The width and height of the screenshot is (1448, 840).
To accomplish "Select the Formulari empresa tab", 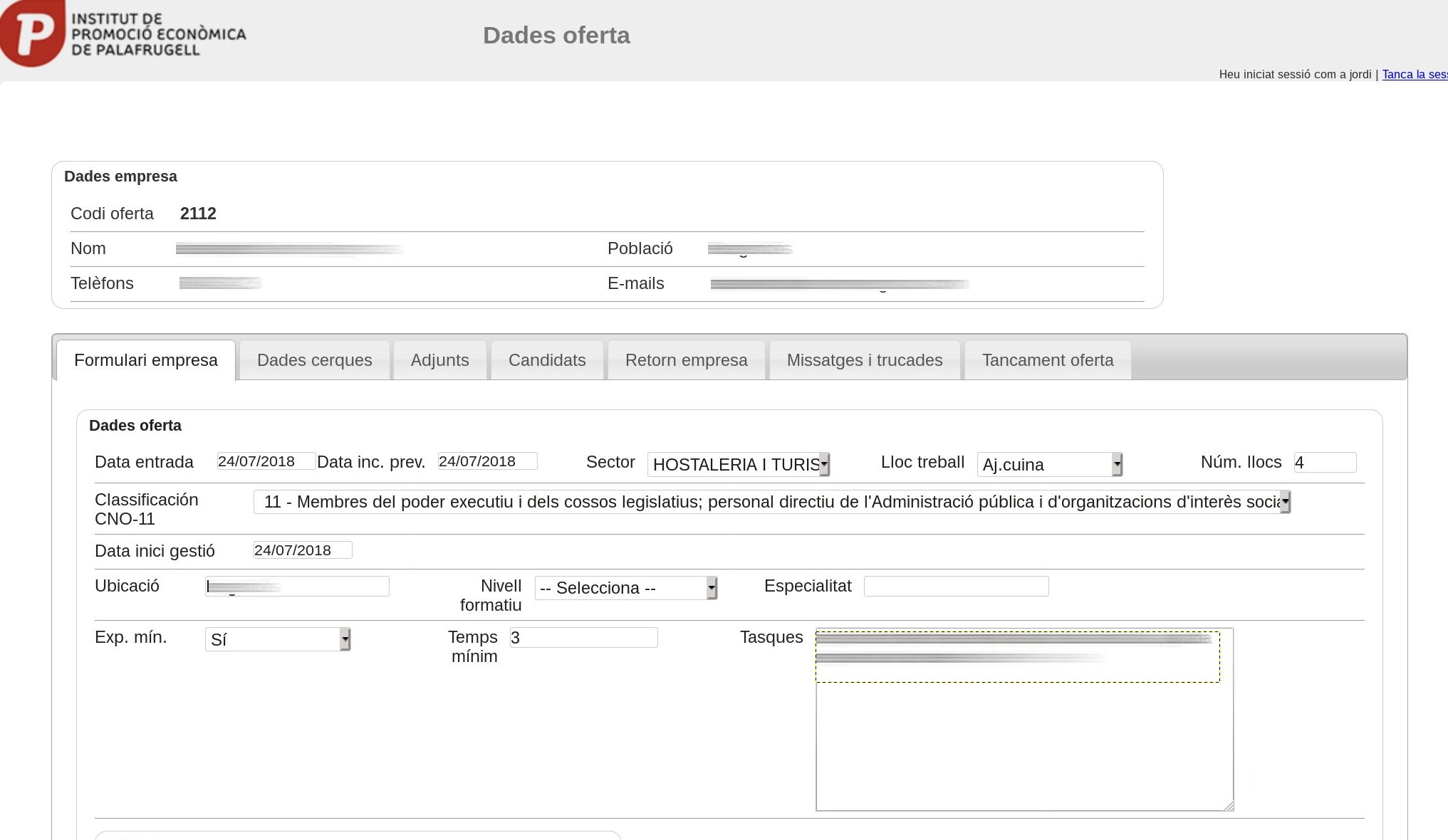I will [x=146, y=360].
